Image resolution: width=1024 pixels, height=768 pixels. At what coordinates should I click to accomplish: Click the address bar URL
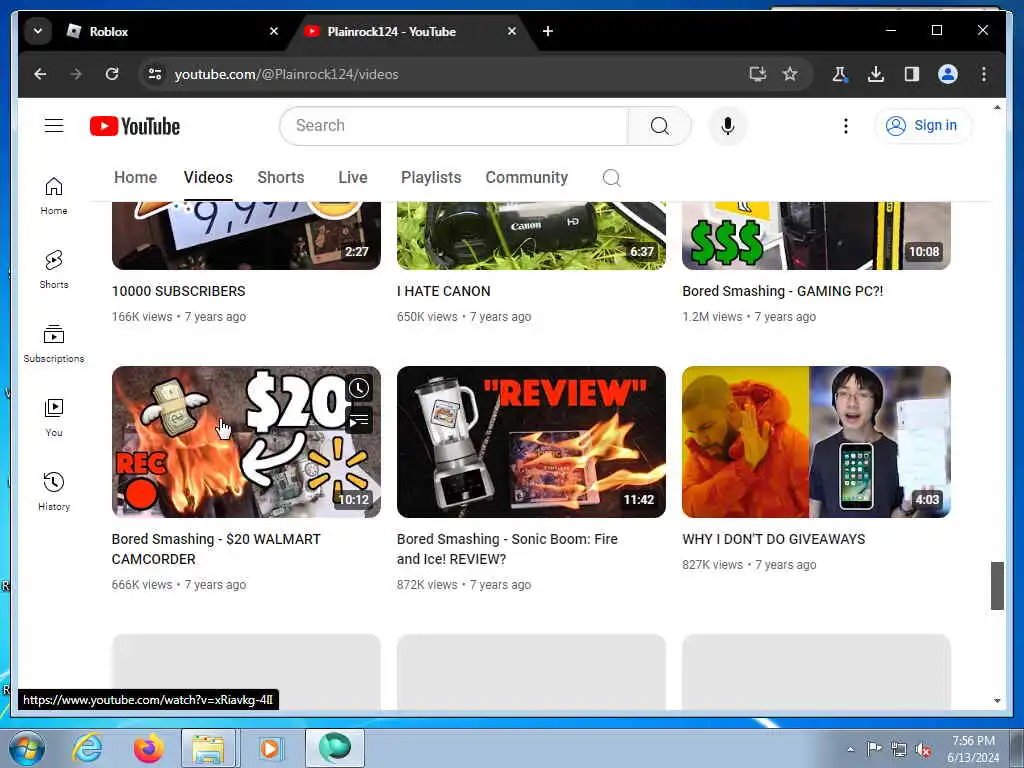pos(286,74)
